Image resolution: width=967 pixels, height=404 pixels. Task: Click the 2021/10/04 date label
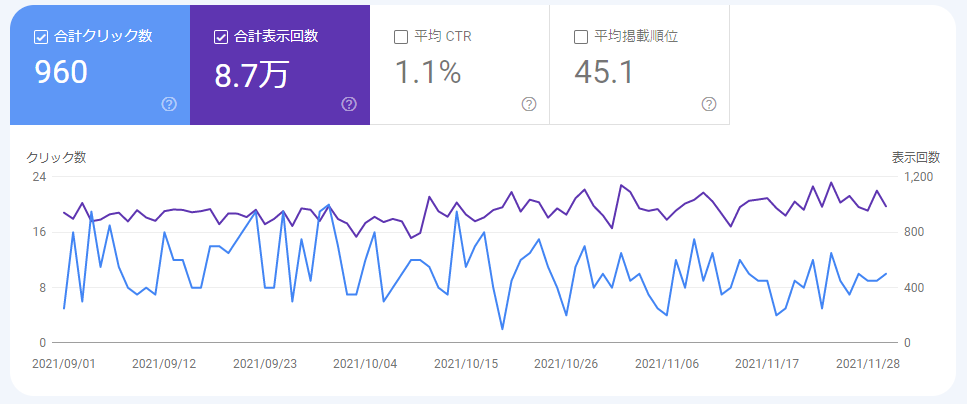point(365,363)
